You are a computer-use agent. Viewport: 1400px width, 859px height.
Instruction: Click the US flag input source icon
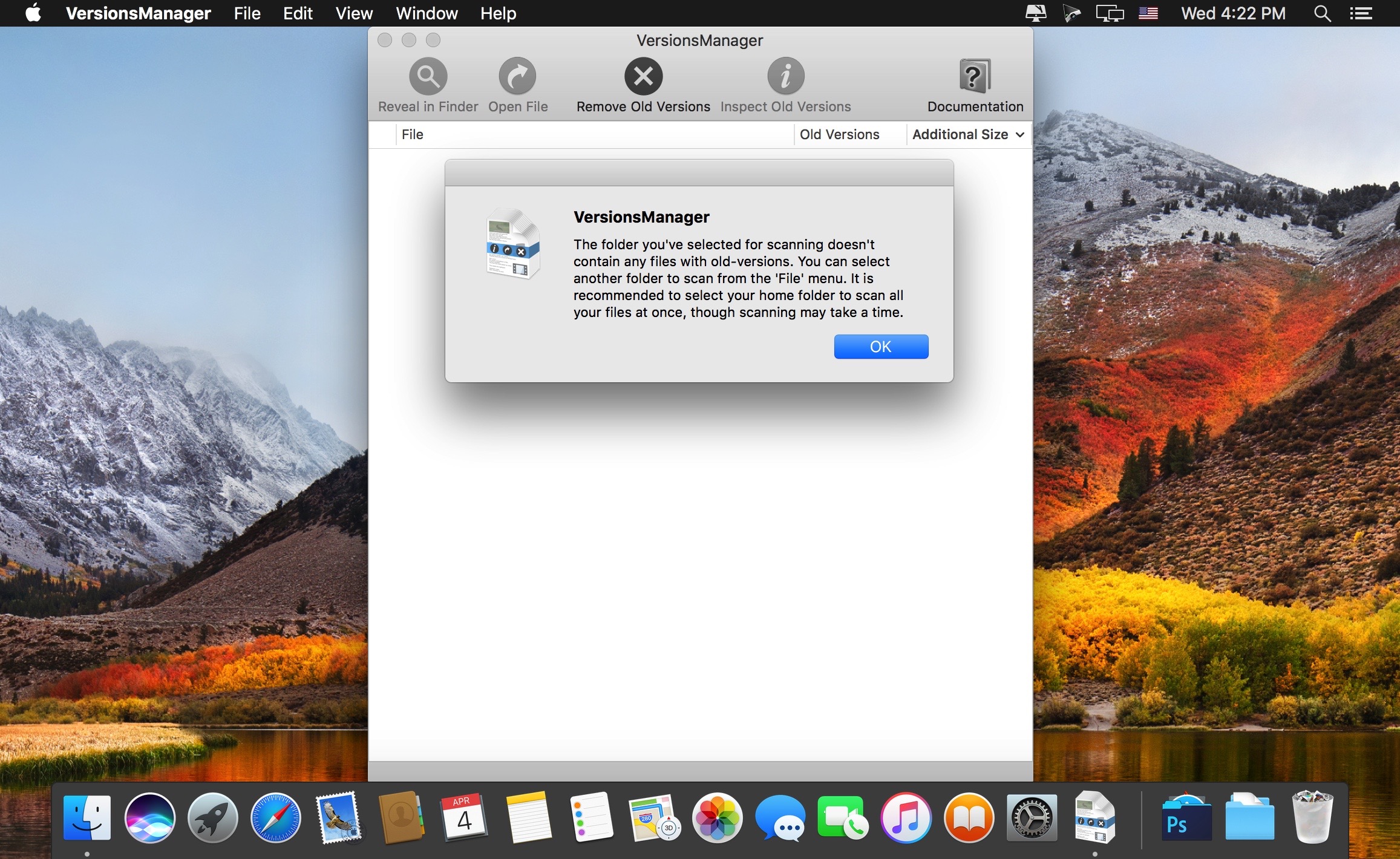click(1148, 13)
